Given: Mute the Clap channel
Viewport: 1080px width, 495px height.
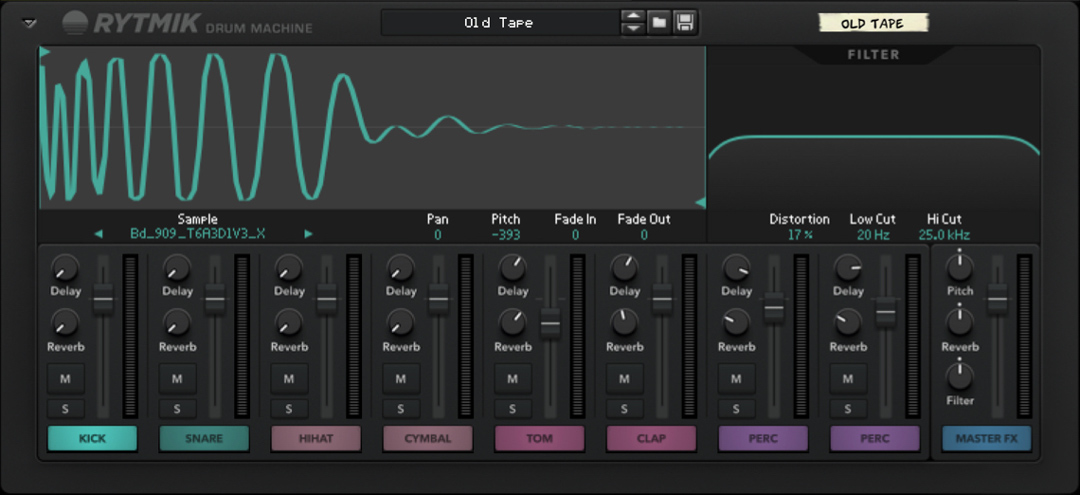Looking at the screenshot, I should 624,379.
